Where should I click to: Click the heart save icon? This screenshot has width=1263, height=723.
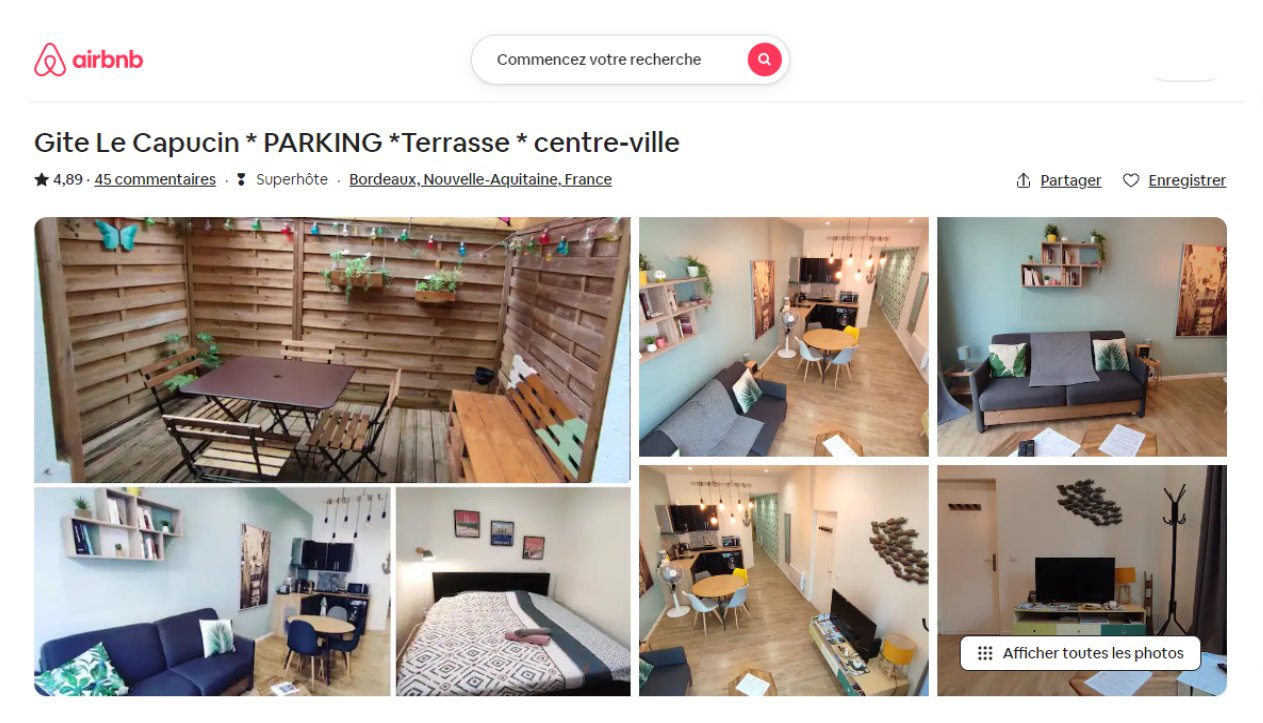tap(1131, 180)
